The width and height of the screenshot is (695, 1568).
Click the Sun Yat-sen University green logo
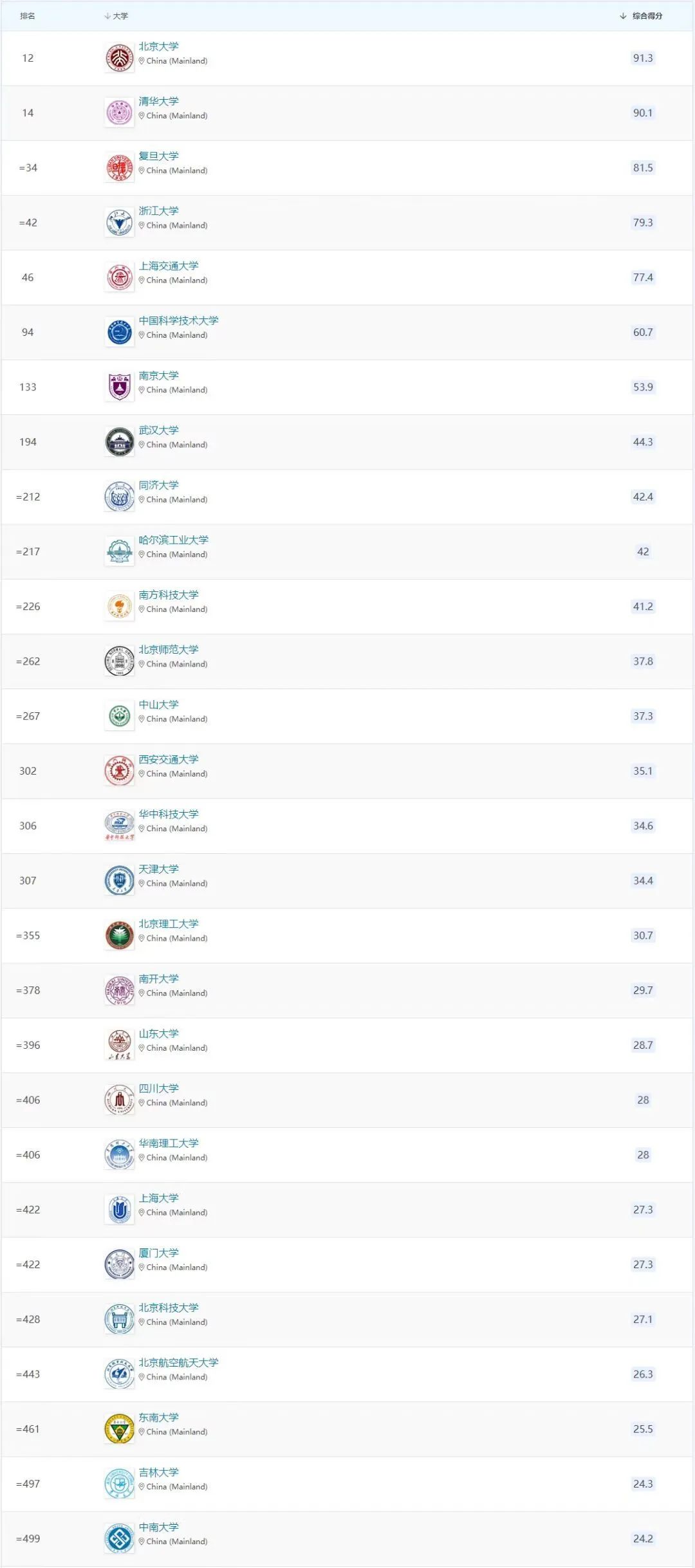click(119, 716)
